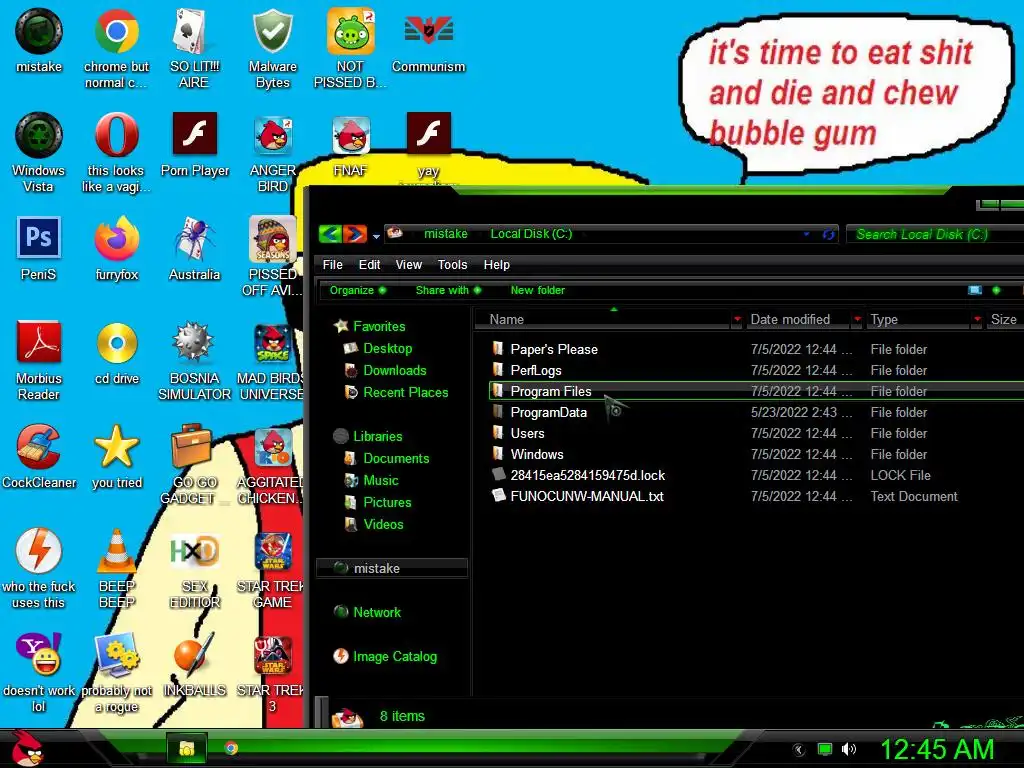Select the Music library

(381, 481)
